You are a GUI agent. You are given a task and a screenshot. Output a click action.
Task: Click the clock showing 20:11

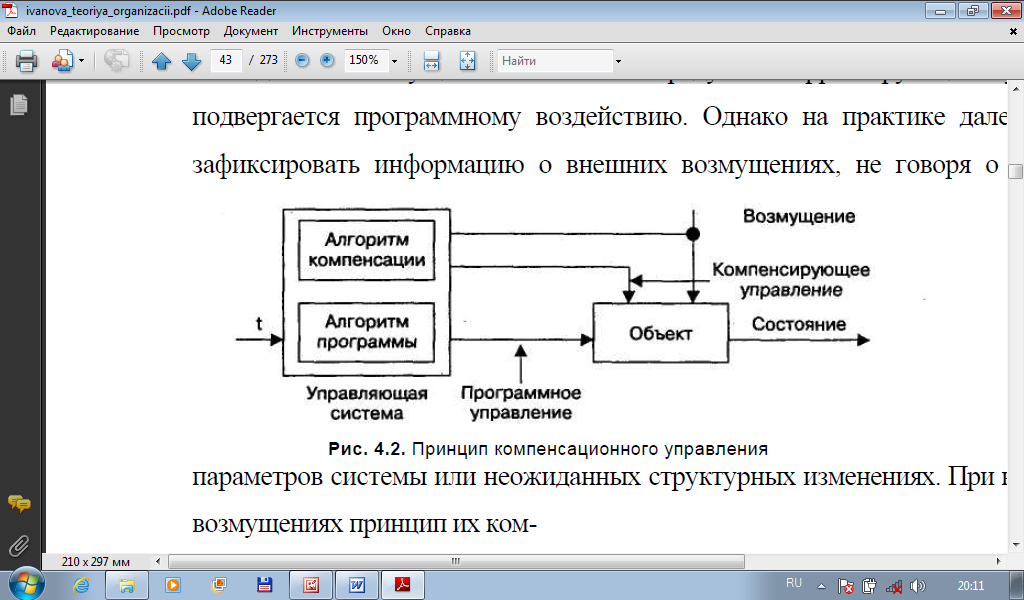coord(971,586)
